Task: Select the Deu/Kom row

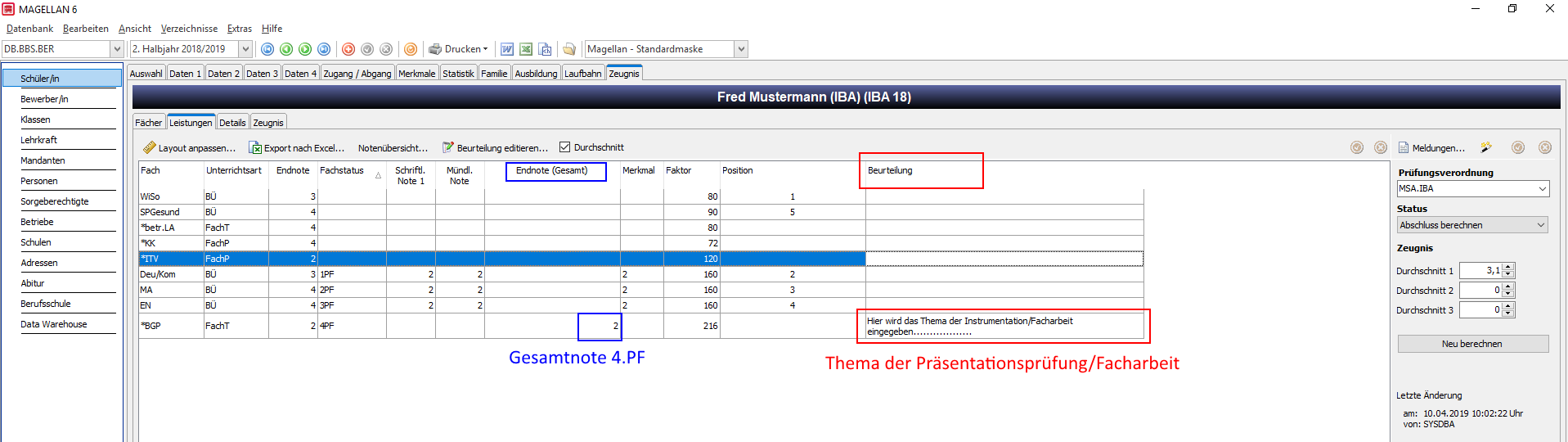Action: pyautogui.click(x=641, y=274)
